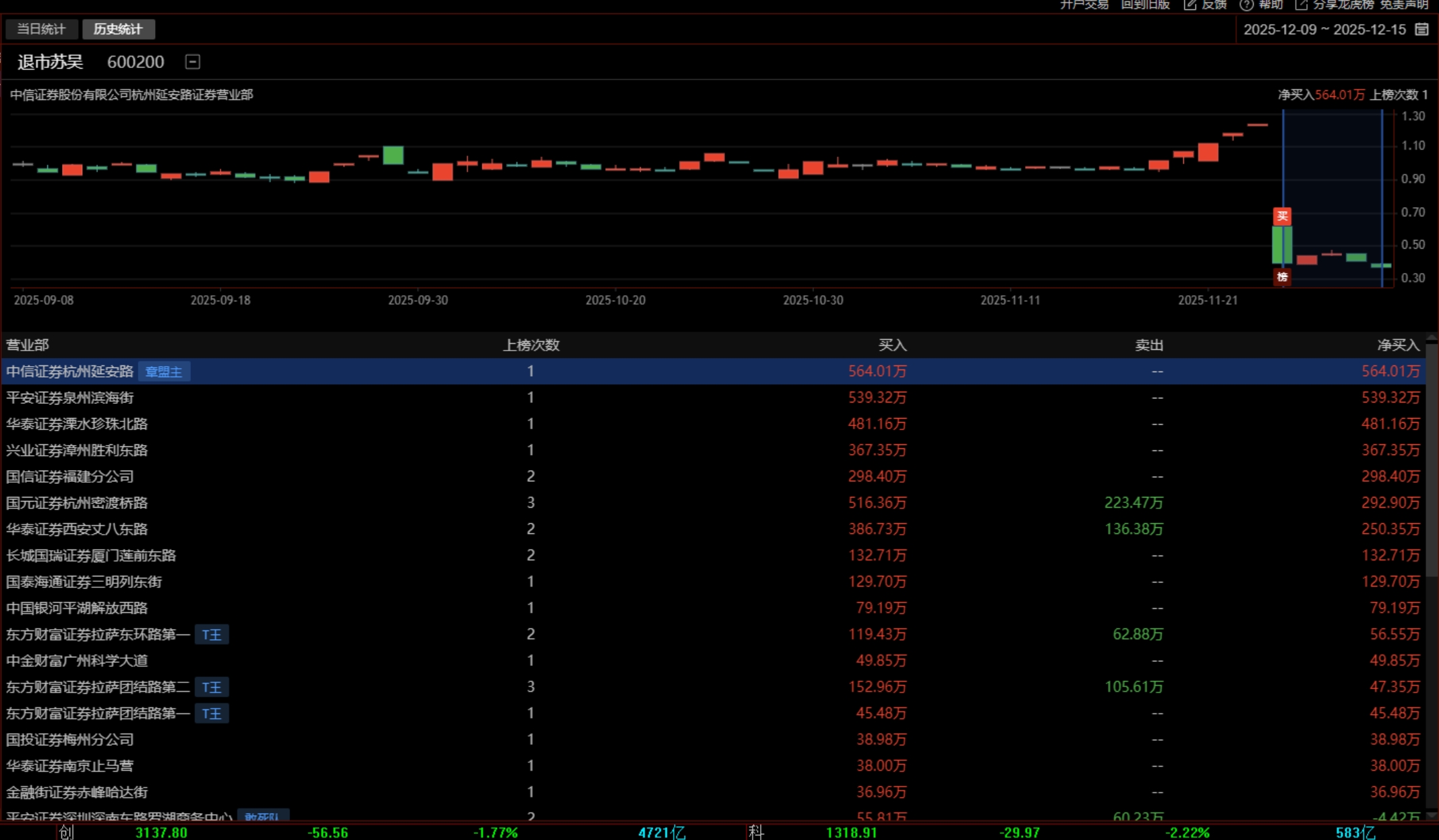
Task: Sort by the 净买入 column header
Action: pyautogui.click(x=1397, y=345)
